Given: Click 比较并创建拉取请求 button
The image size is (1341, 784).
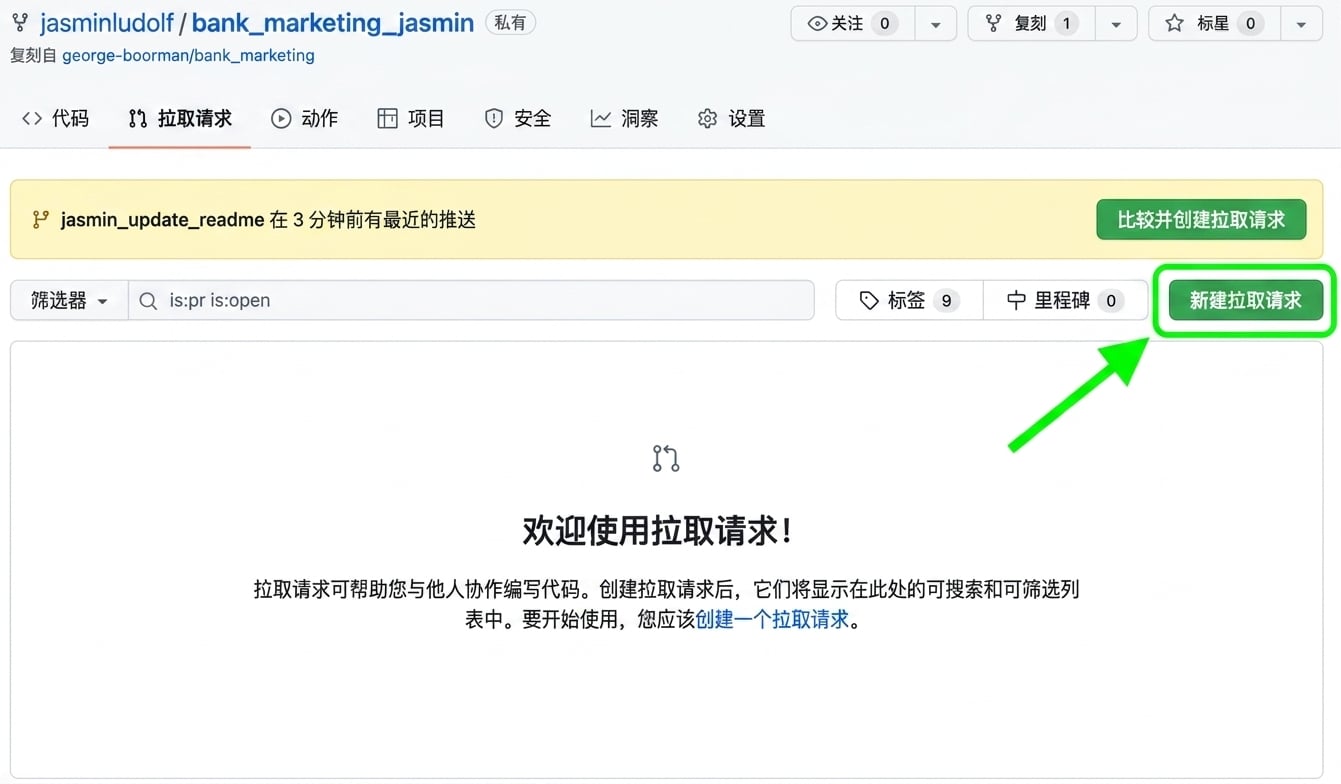Looking at the screenshot, I should [x=1201, y=219].
